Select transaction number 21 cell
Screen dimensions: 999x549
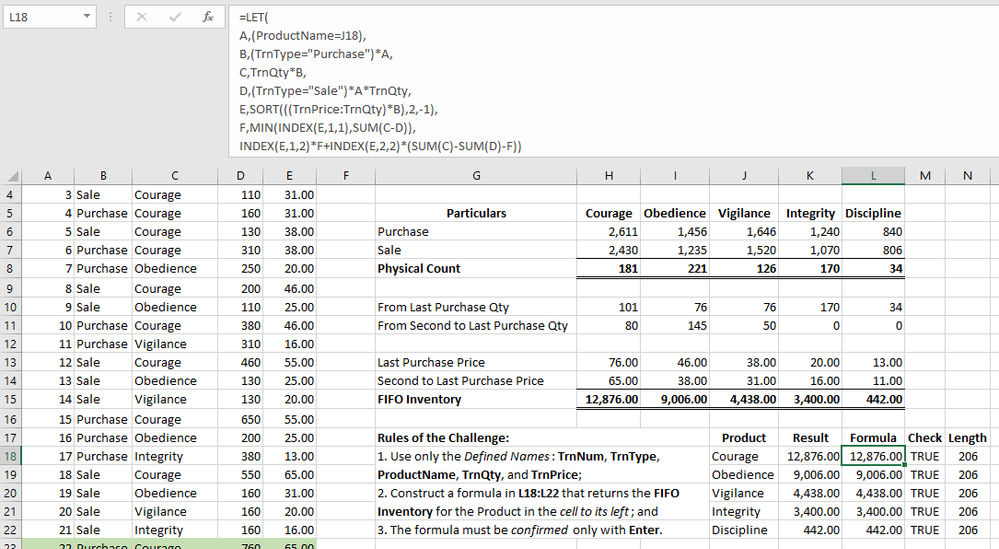tap(48, 530)
